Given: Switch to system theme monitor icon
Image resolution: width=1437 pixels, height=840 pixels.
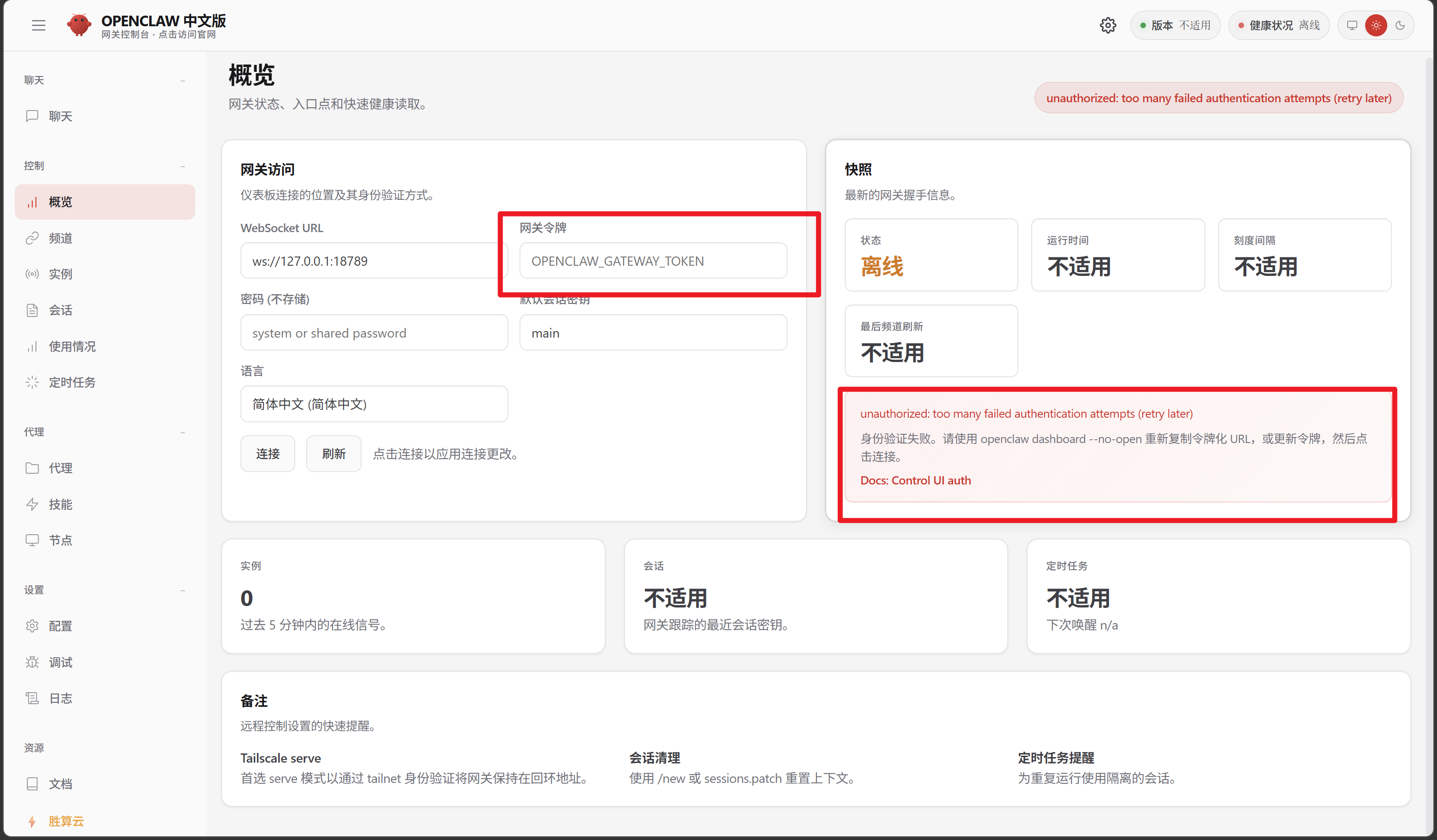Looking at the screenshot, I should [x=1352, y=25].
